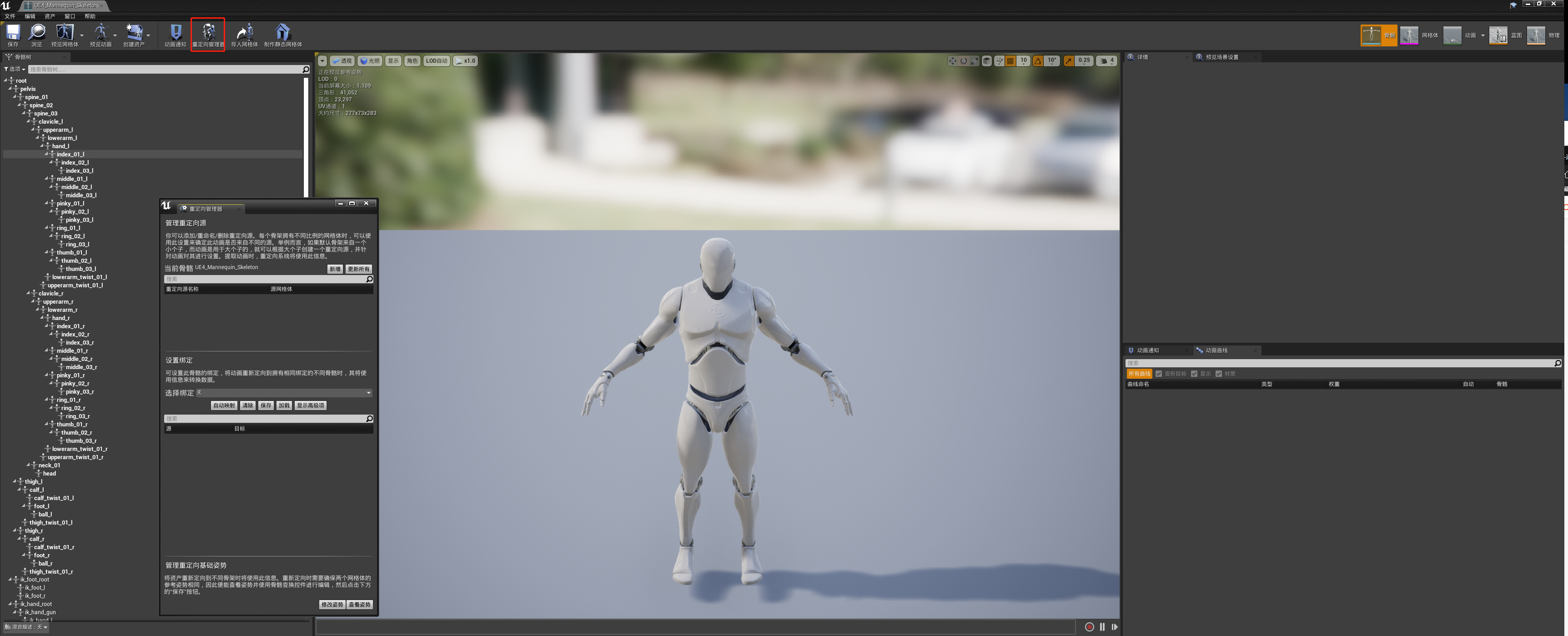Click the 导入网格体 import mesh icon
This screenshot has width=1568, height=636.
[245, 32]
